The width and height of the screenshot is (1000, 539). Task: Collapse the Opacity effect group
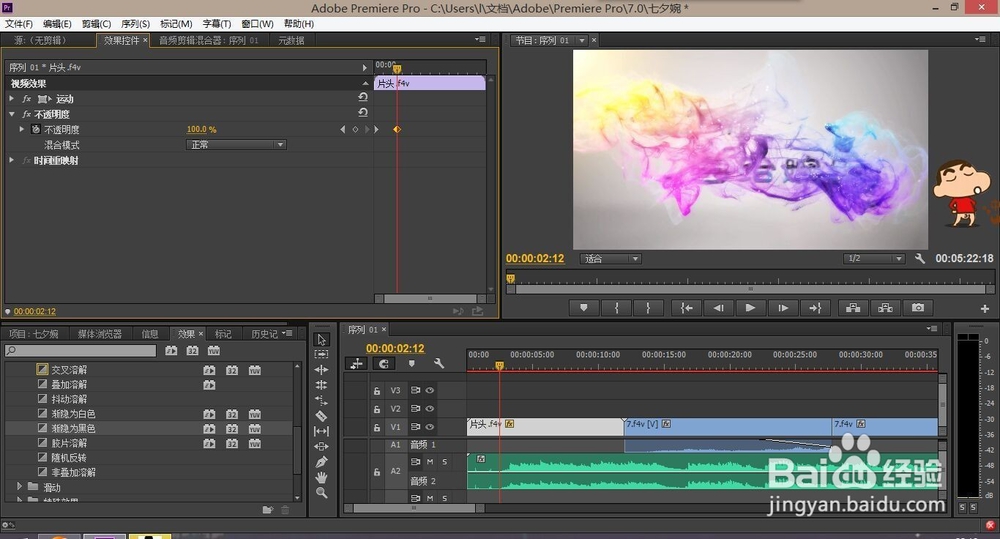point(11,114)
